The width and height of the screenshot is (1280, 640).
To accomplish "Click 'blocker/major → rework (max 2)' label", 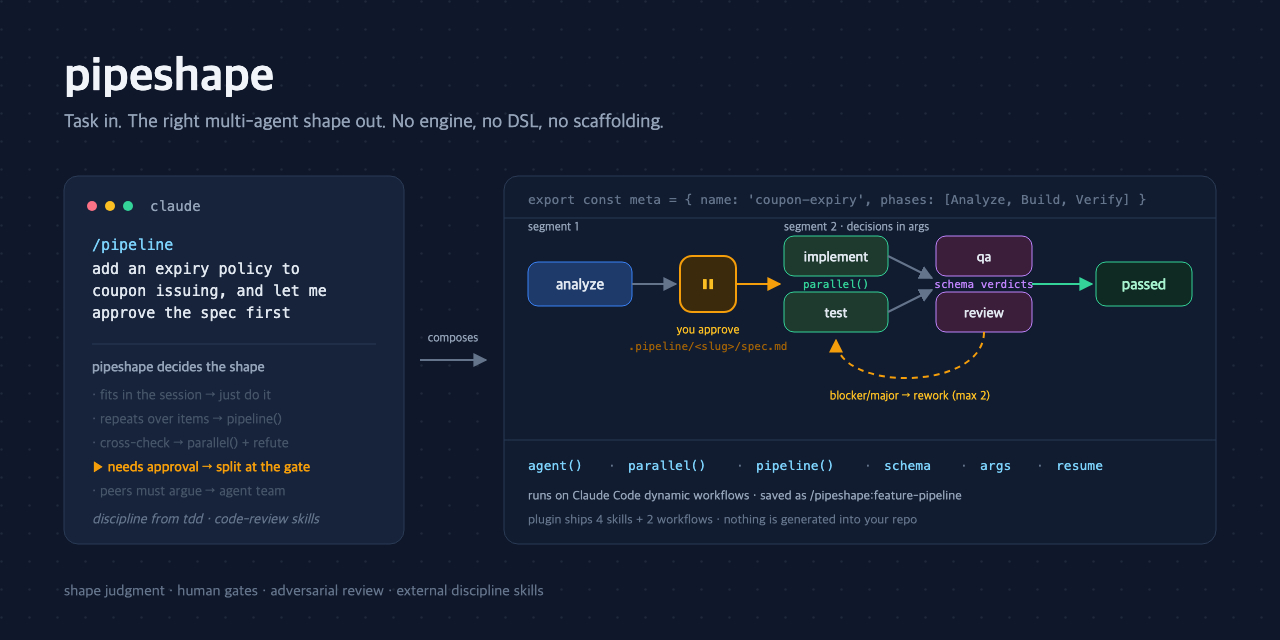I will point(910,396).
